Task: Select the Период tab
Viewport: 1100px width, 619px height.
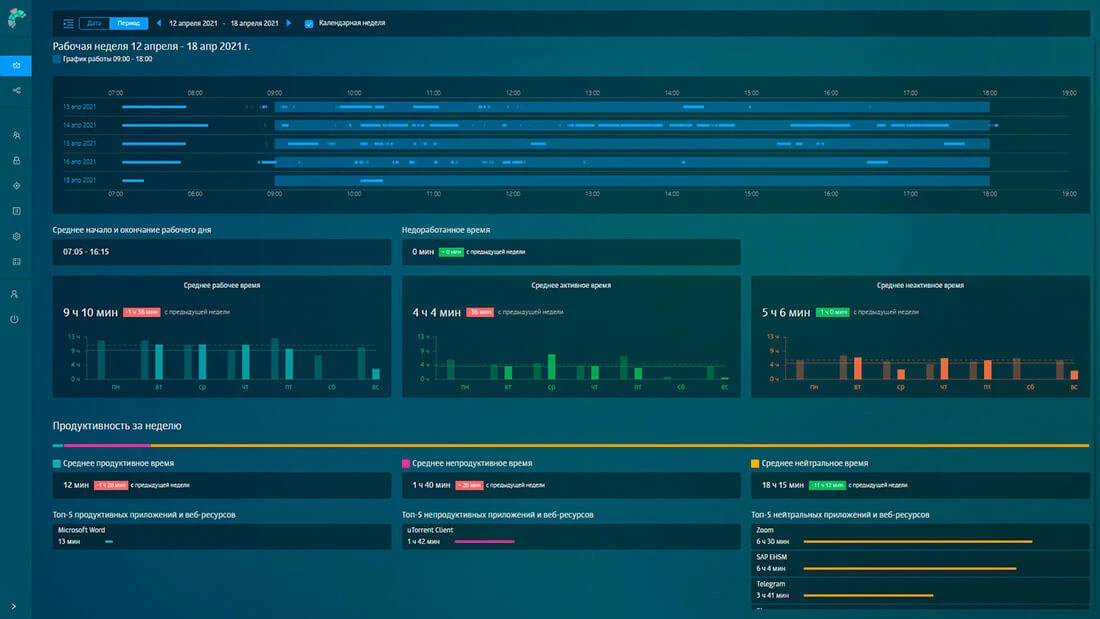Action: click(128, 23)
